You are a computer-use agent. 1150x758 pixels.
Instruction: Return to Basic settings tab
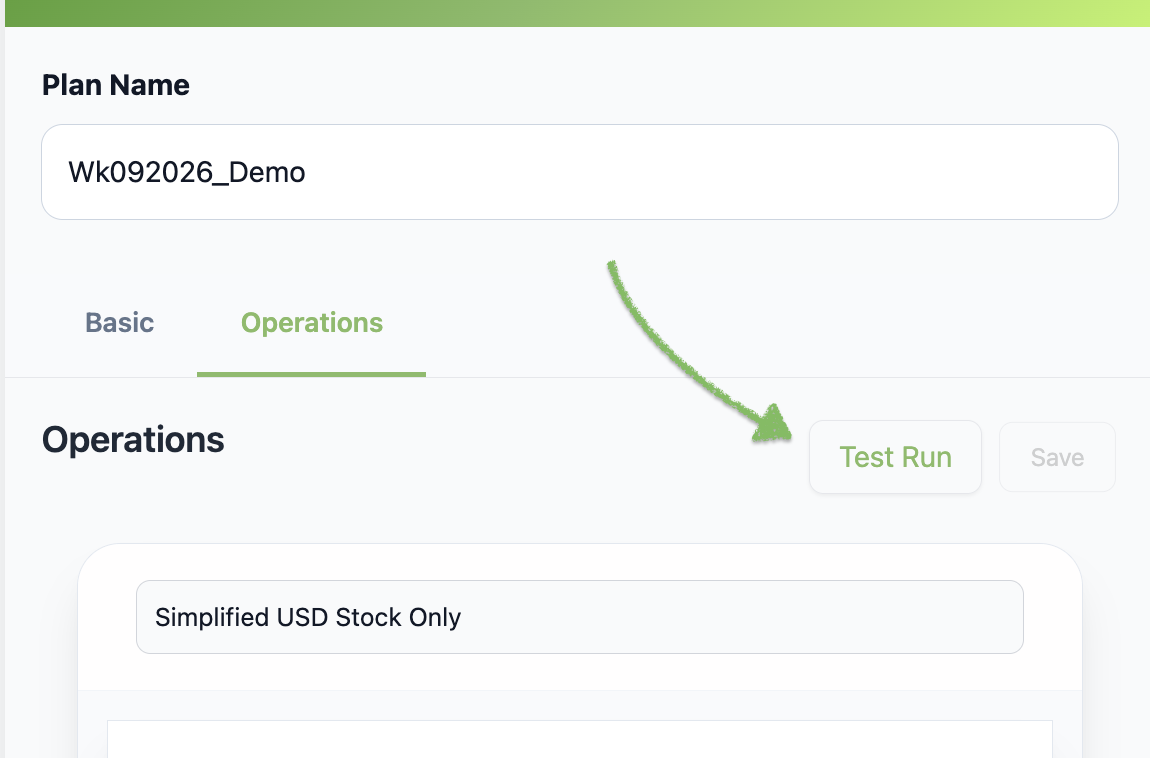(x=119, y=322)
